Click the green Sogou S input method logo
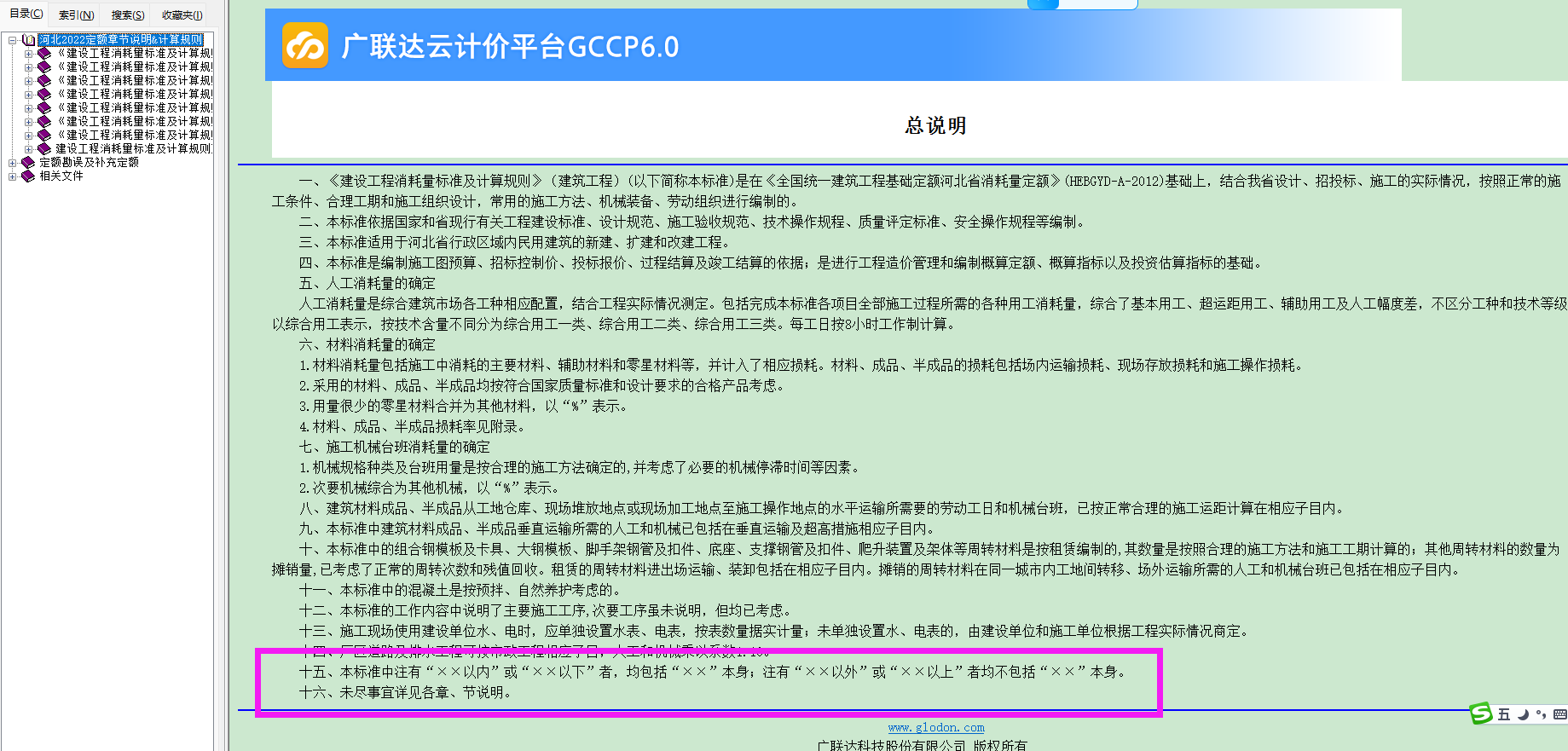1568x751 pixels. coord(1481,713)
